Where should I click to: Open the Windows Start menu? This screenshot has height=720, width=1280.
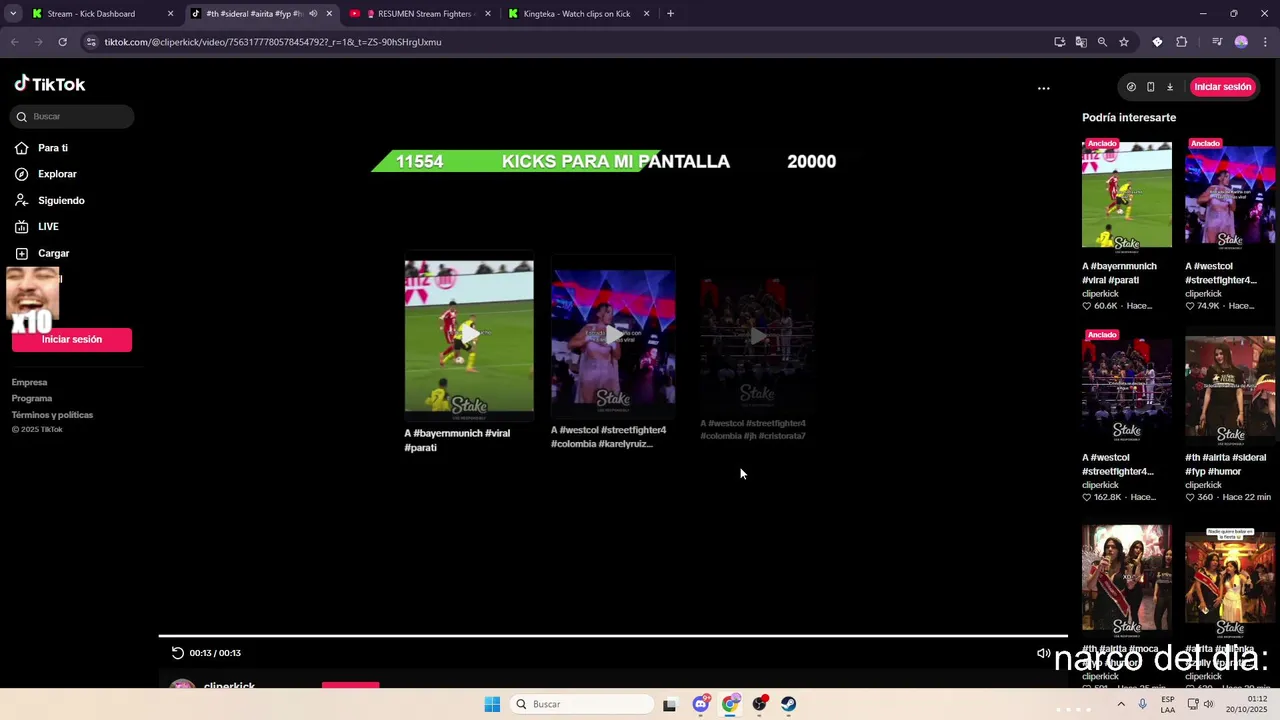(x=492, y=704)
